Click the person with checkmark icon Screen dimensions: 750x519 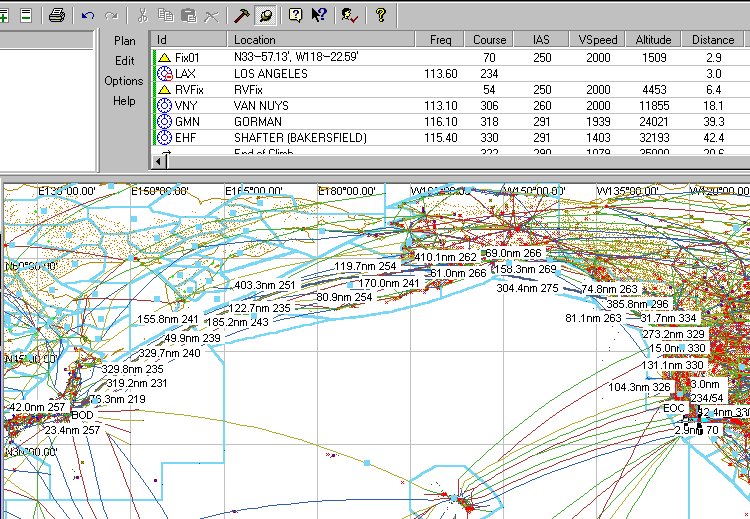349,15
